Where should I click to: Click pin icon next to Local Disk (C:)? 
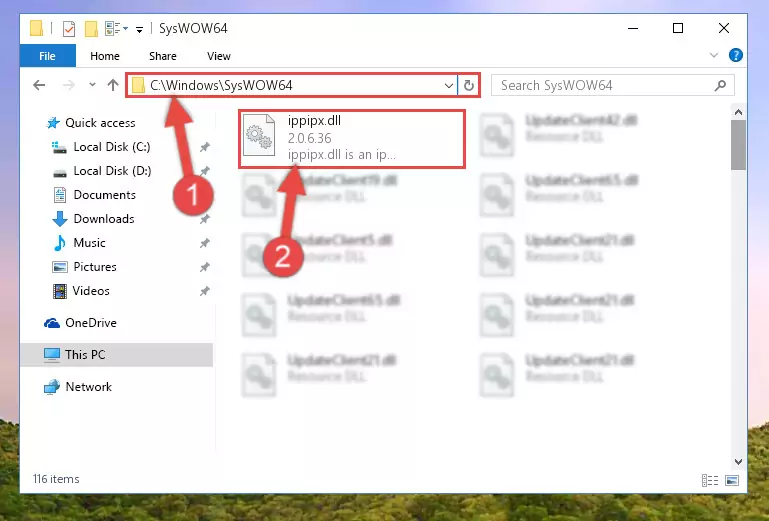coord(205,147)
